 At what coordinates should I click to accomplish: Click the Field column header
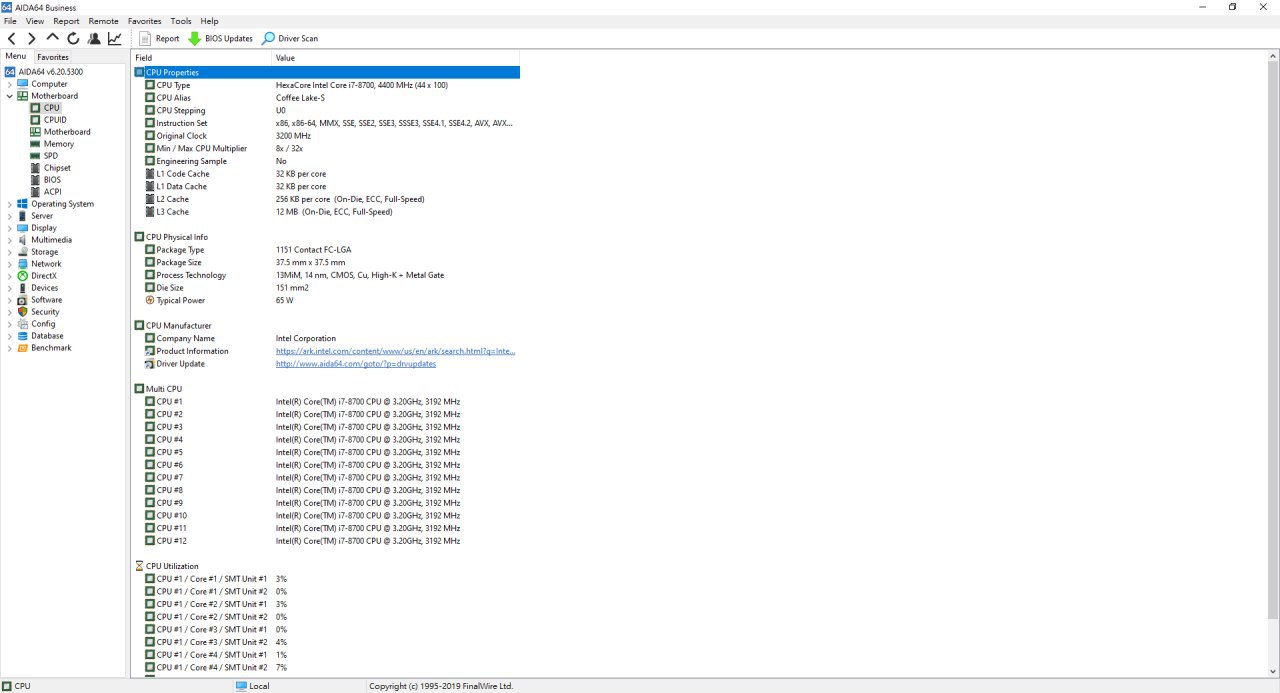(201, 58)
